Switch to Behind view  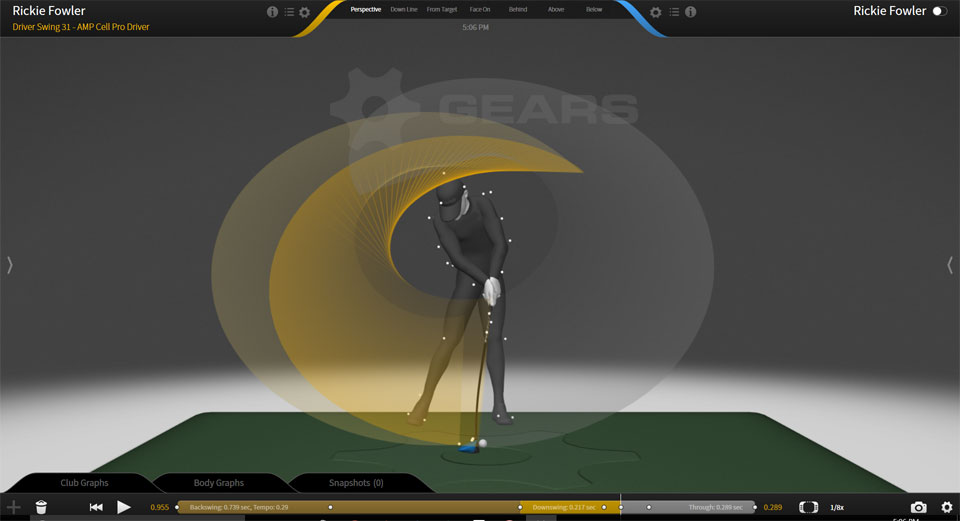pos(518,9)
